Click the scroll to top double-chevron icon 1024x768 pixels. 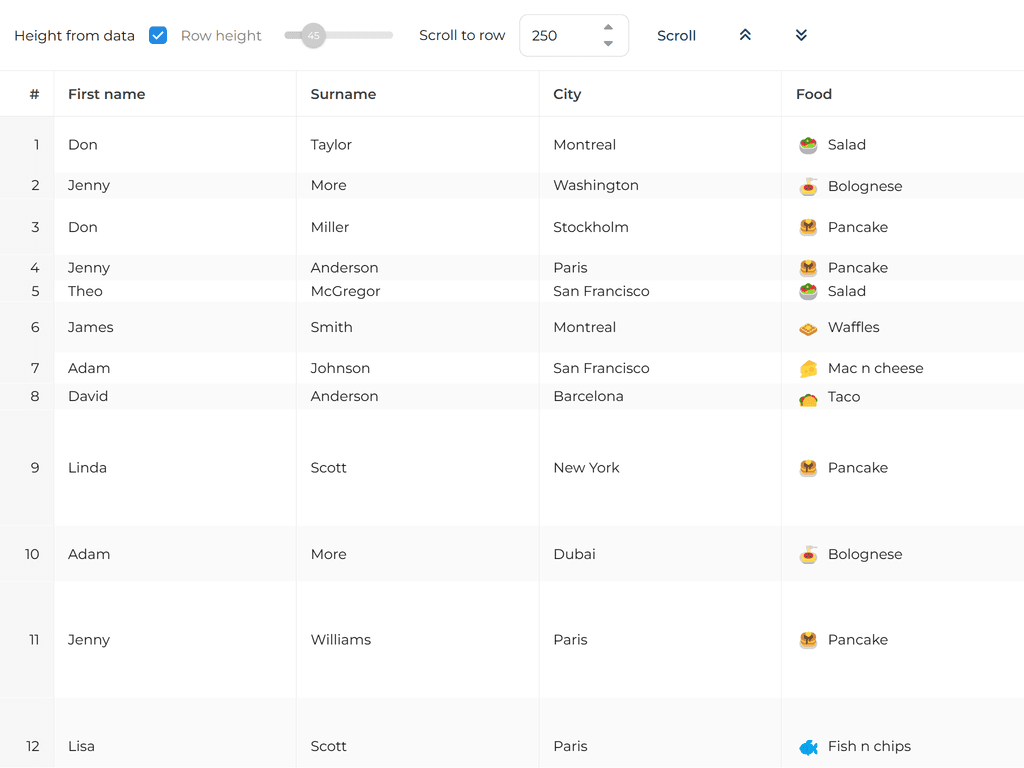[x=745, y=35]
